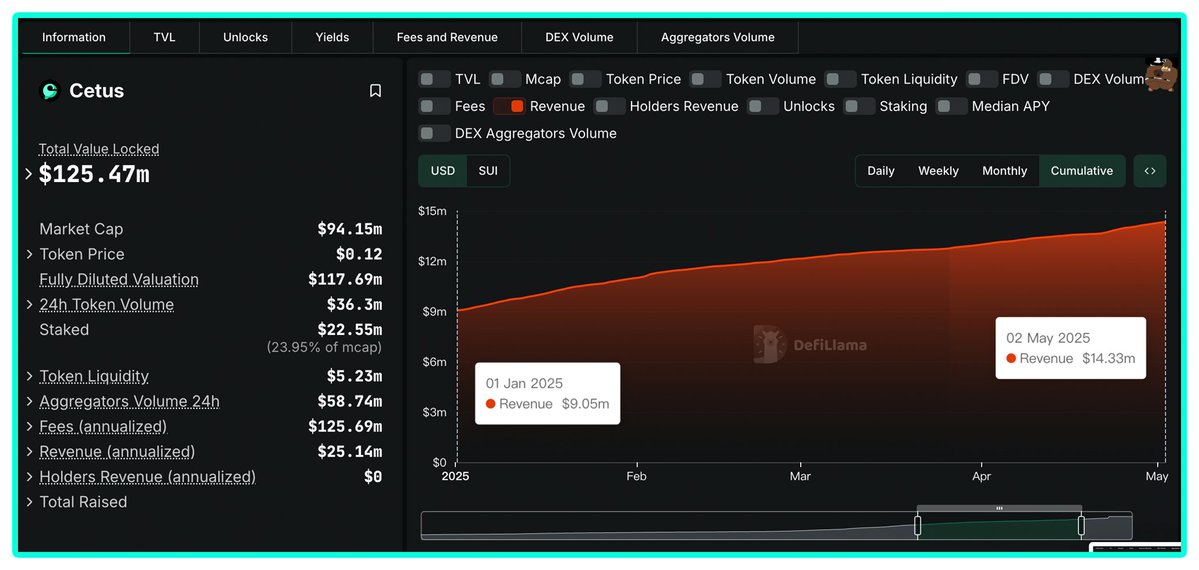Click the Fully Diluted Valuation label
Viewport: 1199px width, 570px height.
[x=119, y=279]
